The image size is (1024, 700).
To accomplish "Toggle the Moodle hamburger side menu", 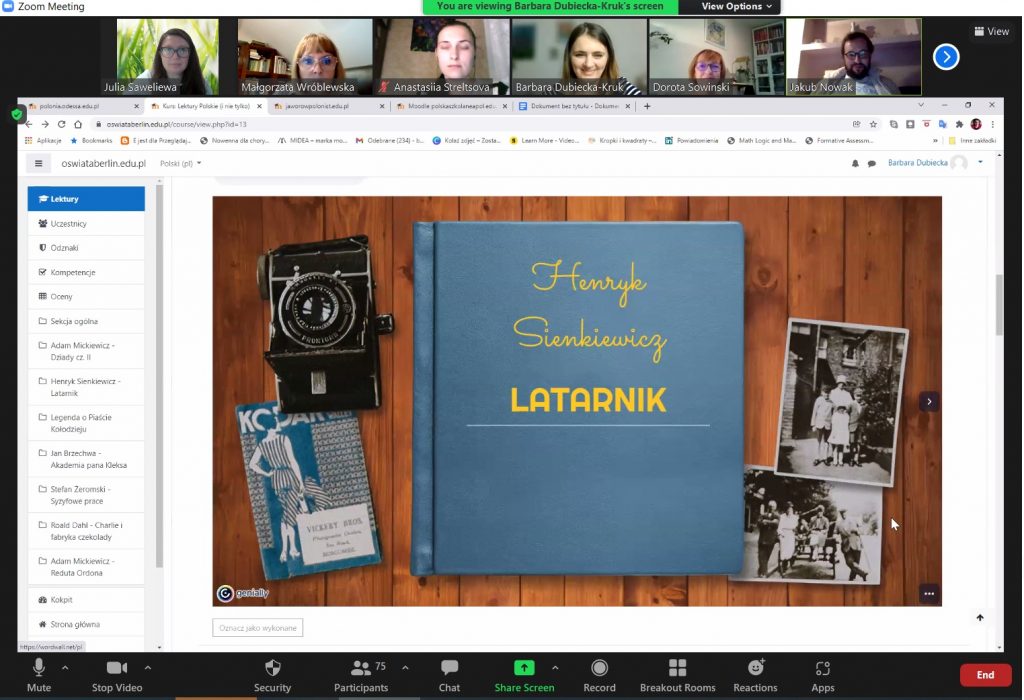I will click(x=39, y=163).
